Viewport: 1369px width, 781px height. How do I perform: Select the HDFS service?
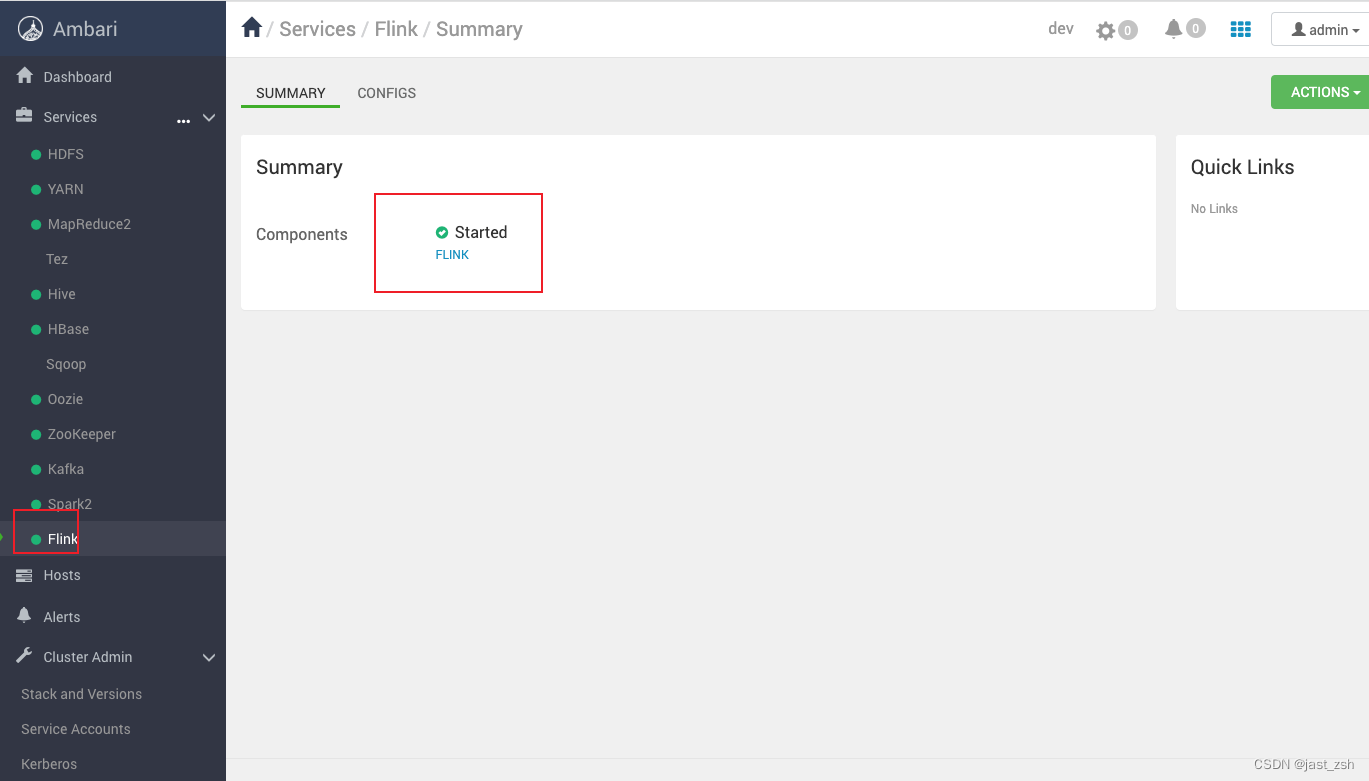(66, 154)
